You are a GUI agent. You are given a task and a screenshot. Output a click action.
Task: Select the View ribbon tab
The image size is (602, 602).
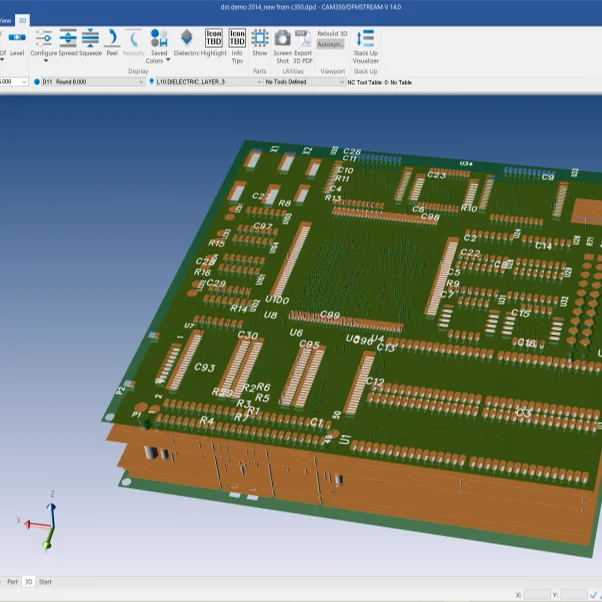[x=6, y=20]
